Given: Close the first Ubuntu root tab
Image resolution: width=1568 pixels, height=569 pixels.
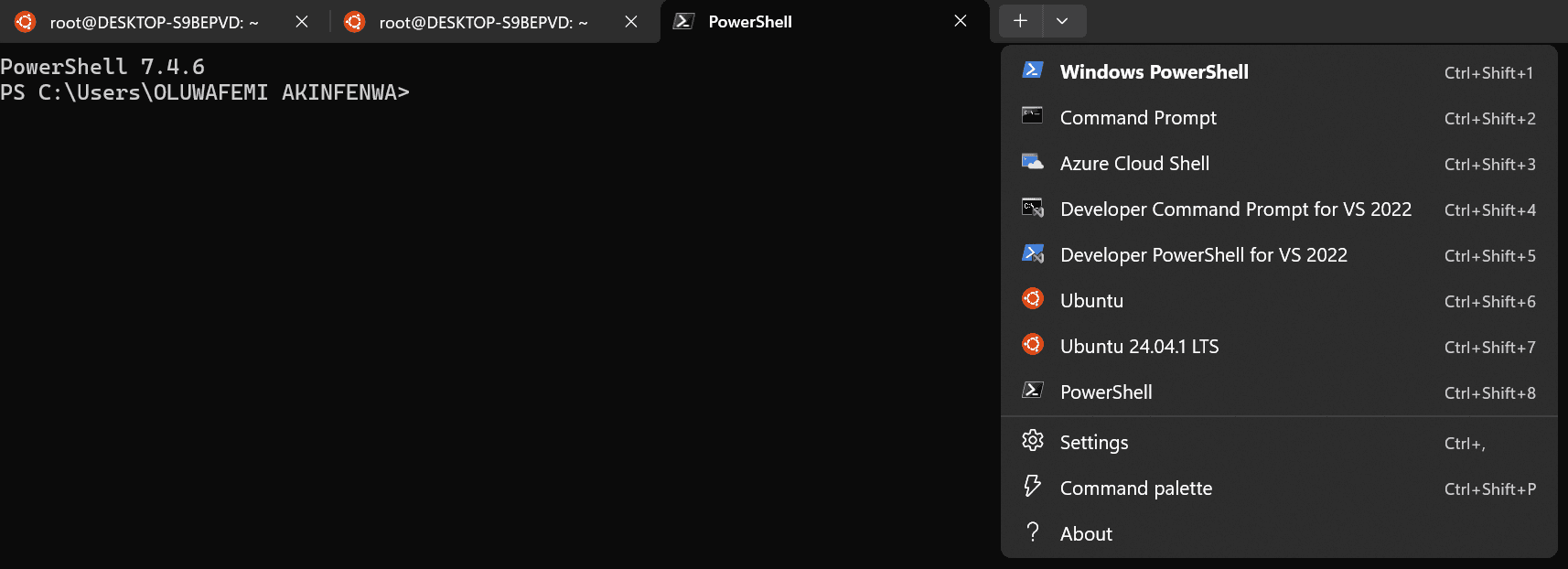Looking at the screenshot, I should click(x=302, y=22).
